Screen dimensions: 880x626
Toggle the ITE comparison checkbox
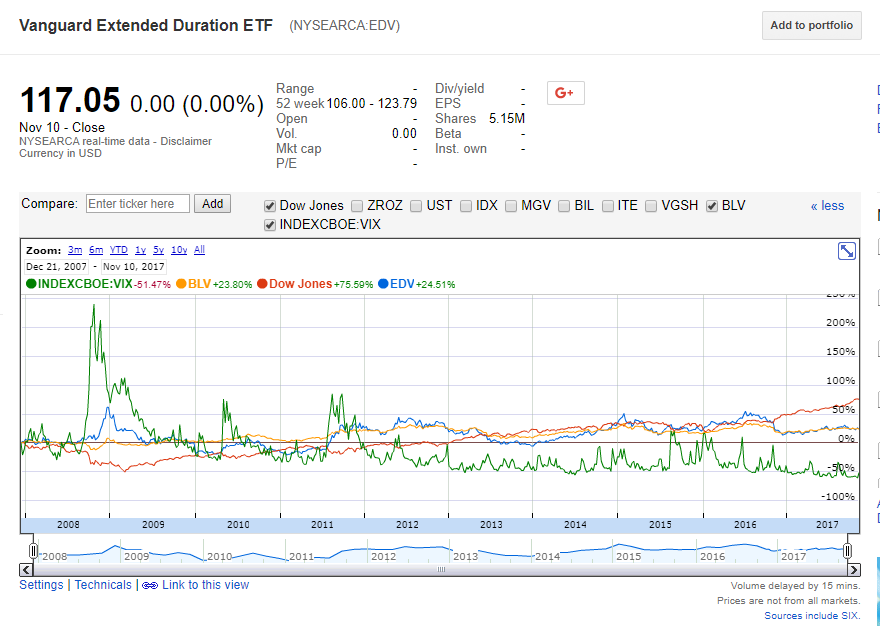point(608,206)
